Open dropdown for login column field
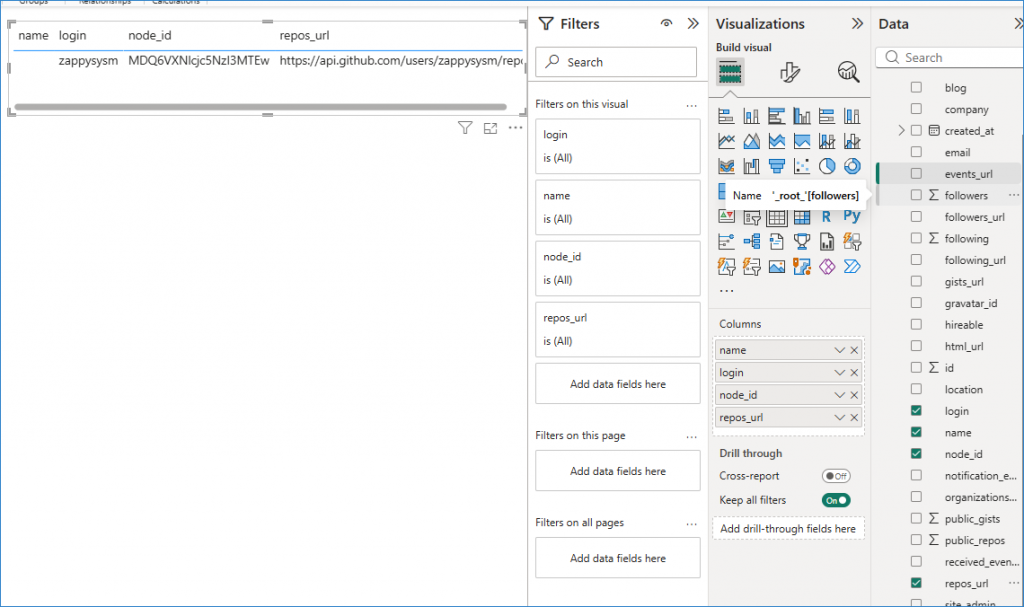This screenshot has height=607, width=1024. pos(839,372)
